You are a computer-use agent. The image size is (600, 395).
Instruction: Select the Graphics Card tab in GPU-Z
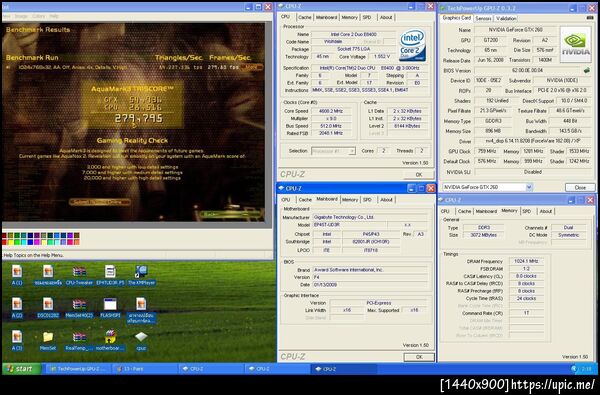pyautogui.click(x=457, y=18)
